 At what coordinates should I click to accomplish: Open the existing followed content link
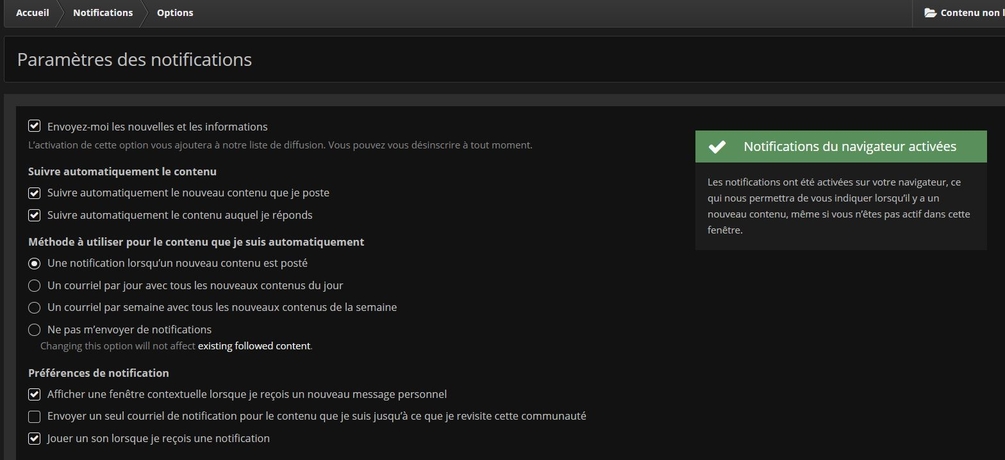click(x=254, y=346)
